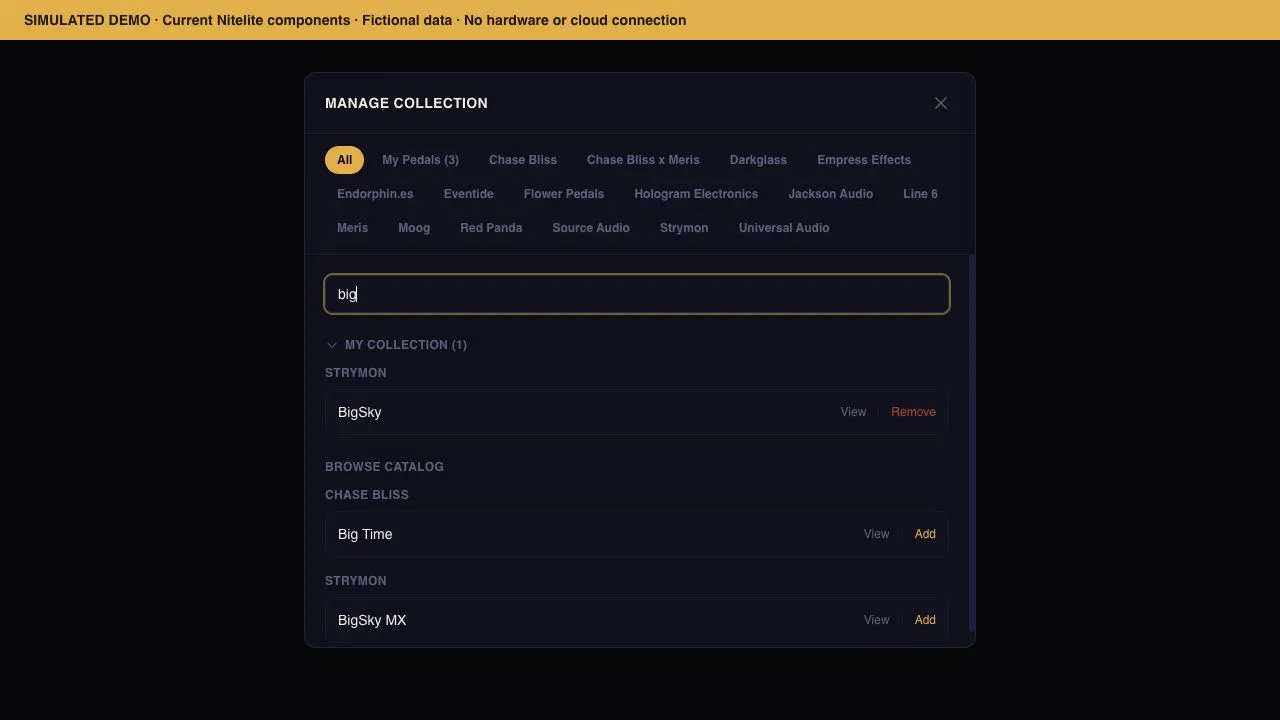Remove BigSky from collection
Screen dimensions: 1280x720
click(913, 412)
